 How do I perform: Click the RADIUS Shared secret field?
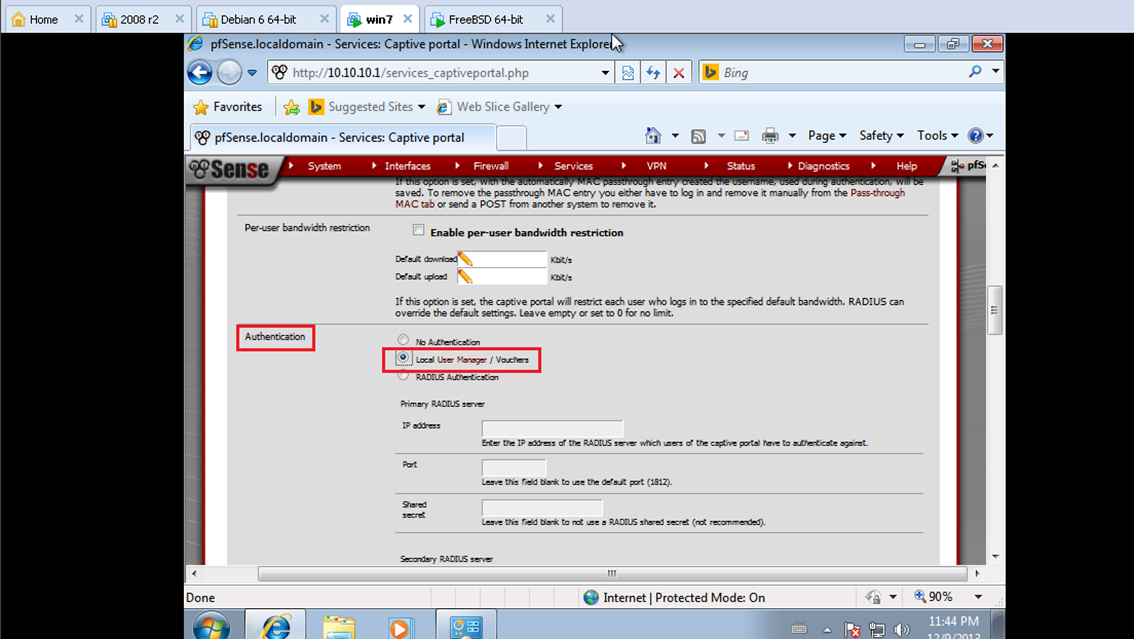pos(542,507)
